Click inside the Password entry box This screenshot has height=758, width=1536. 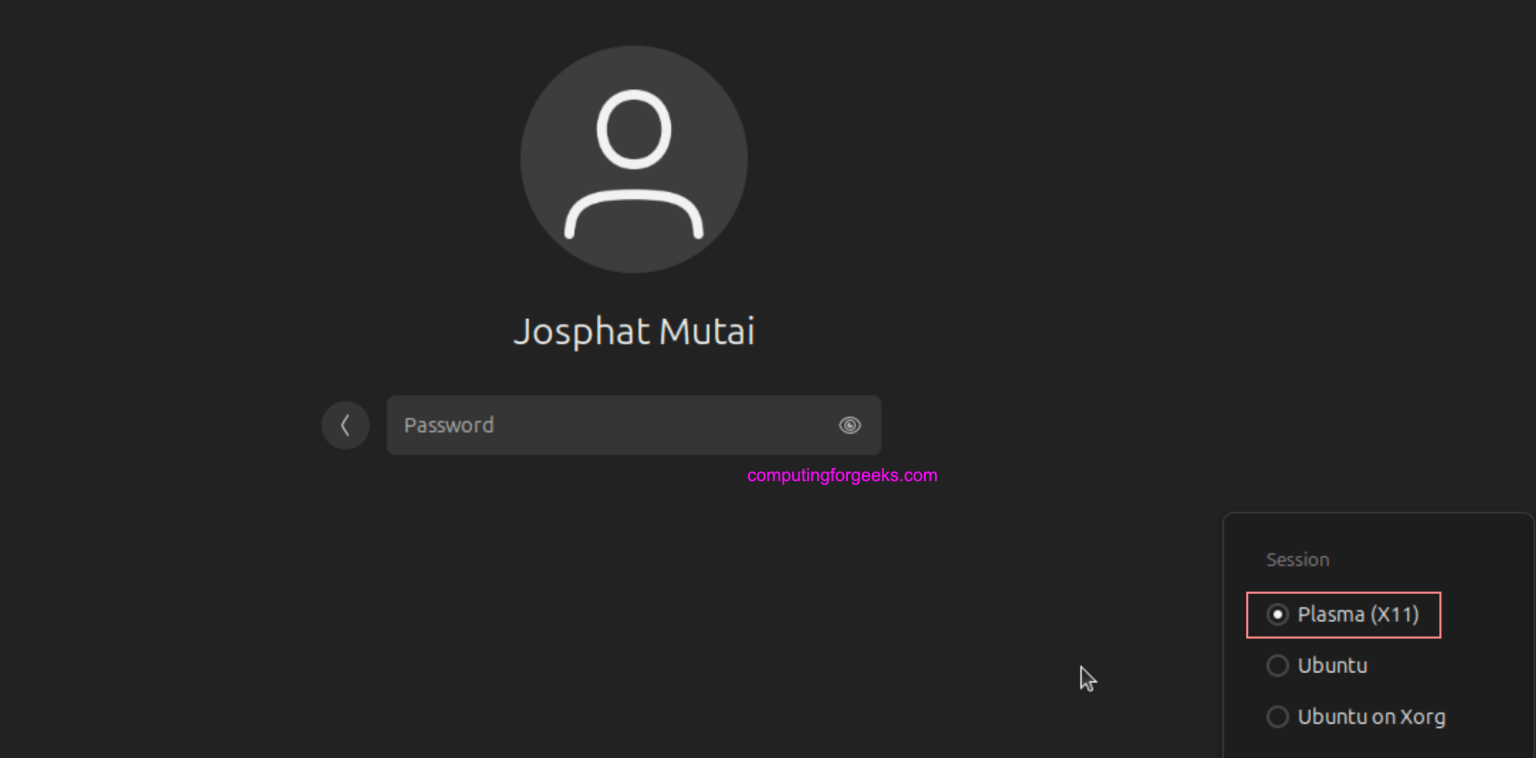[x=600, y=425]
